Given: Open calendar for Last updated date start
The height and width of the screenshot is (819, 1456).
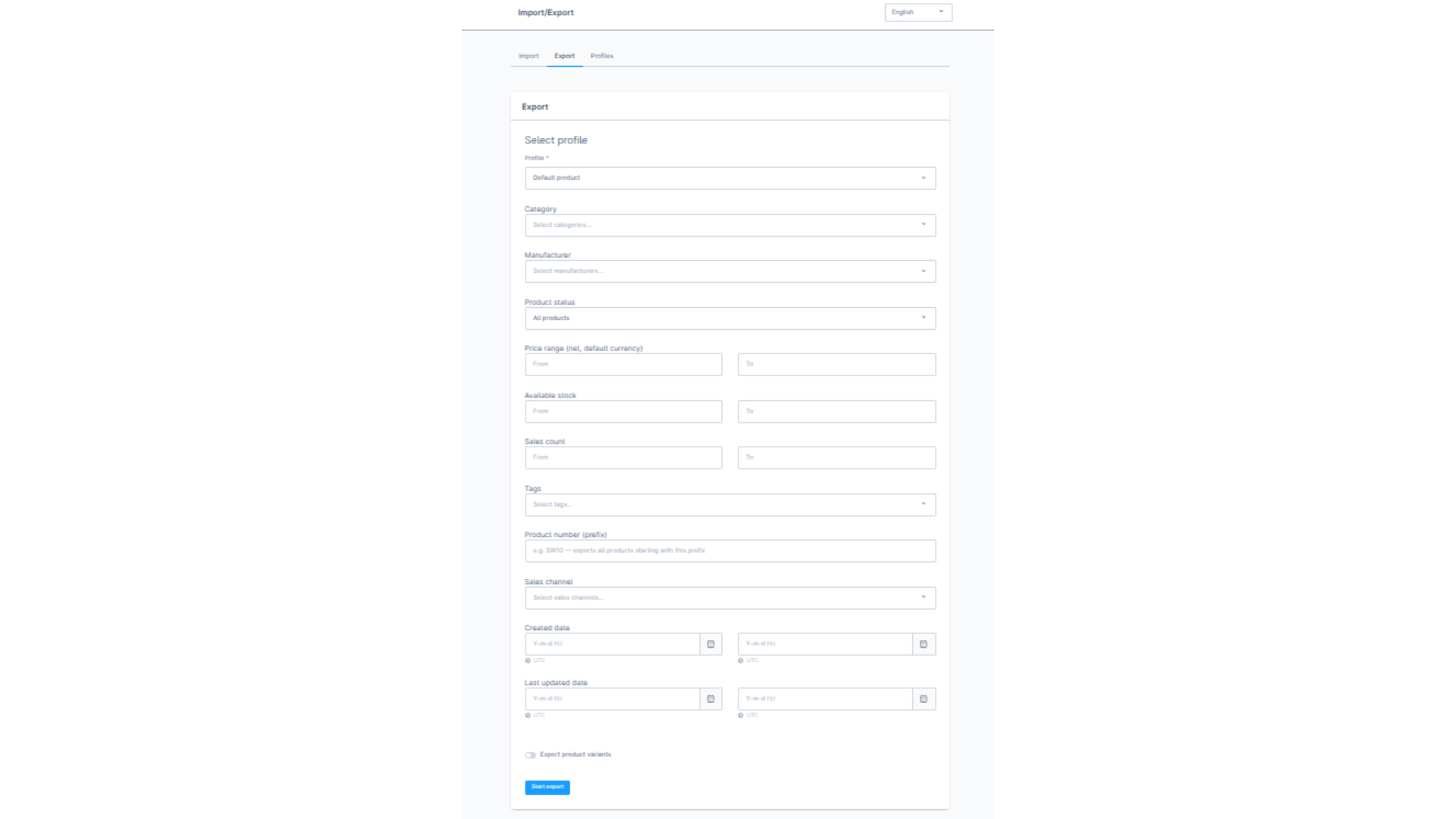Looking at the screenshot, I should pyautogui.click(x=711, y=698).
